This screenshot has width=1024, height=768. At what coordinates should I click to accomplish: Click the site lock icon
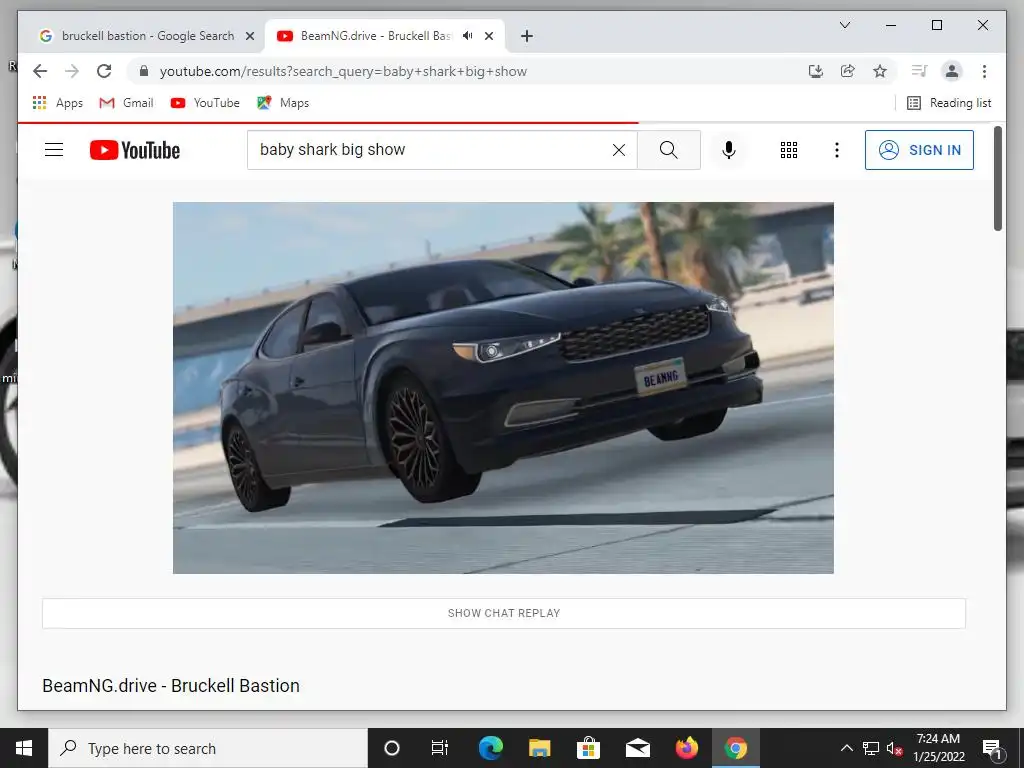tap(144, 71)
